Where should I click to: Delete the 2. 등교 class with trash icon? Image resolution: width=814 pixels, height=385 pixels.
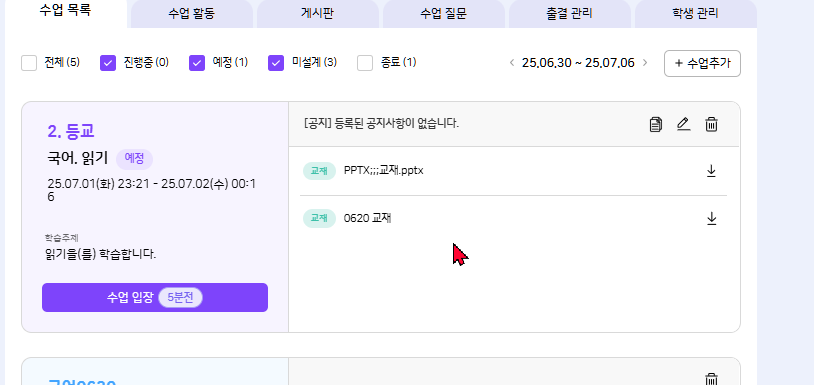click(711, 125)
